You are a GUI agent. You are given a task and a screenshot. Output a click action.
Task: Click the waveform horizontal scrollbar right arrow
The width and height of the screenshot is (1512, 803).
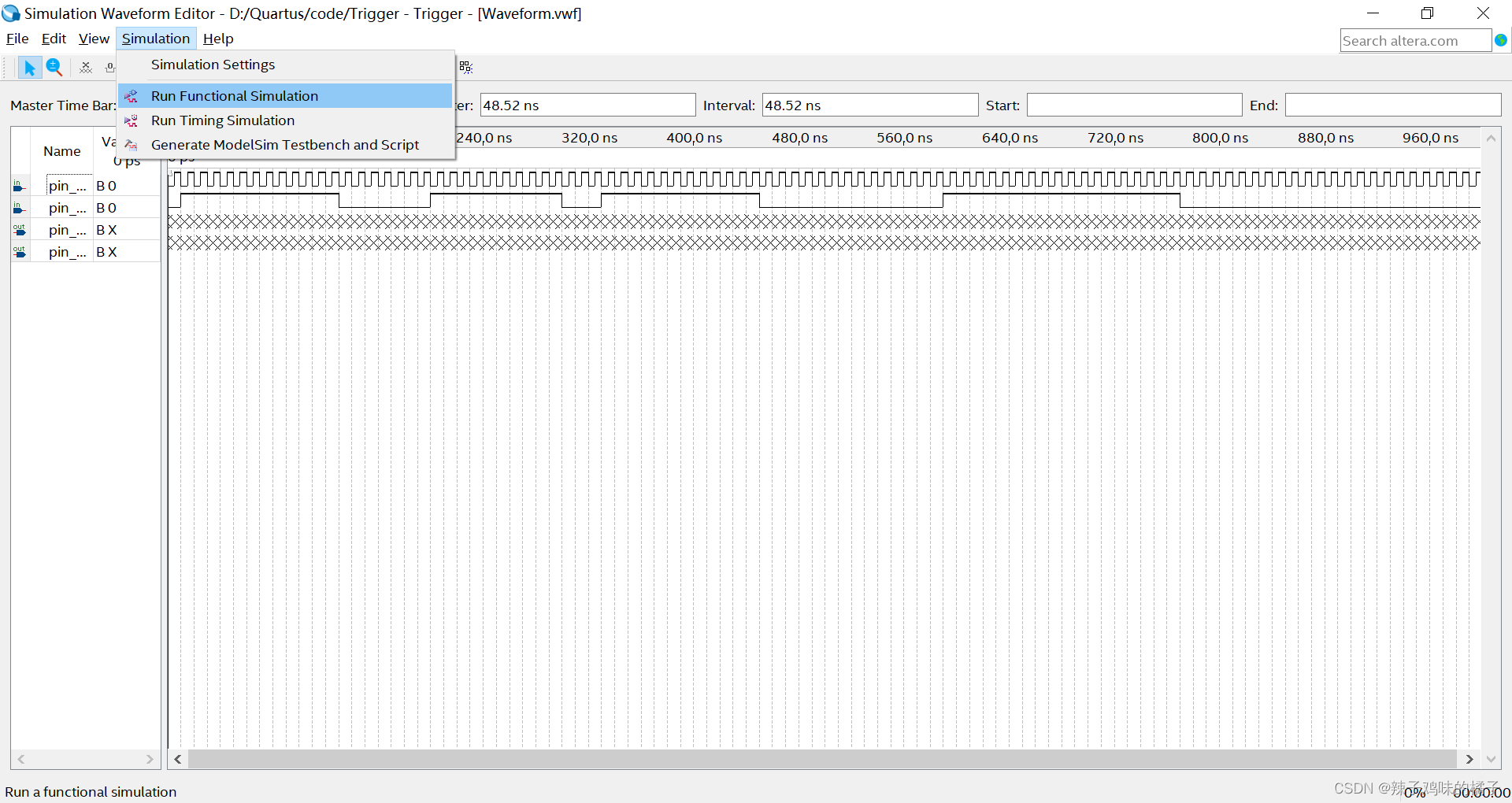1469,759
